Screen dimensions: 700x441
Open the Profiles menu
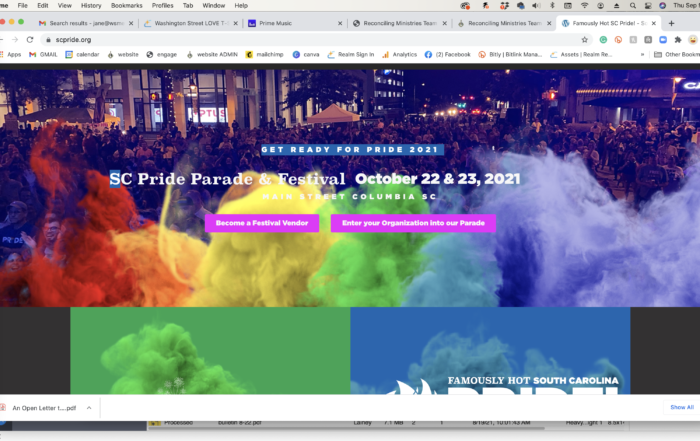pos(162,6)
